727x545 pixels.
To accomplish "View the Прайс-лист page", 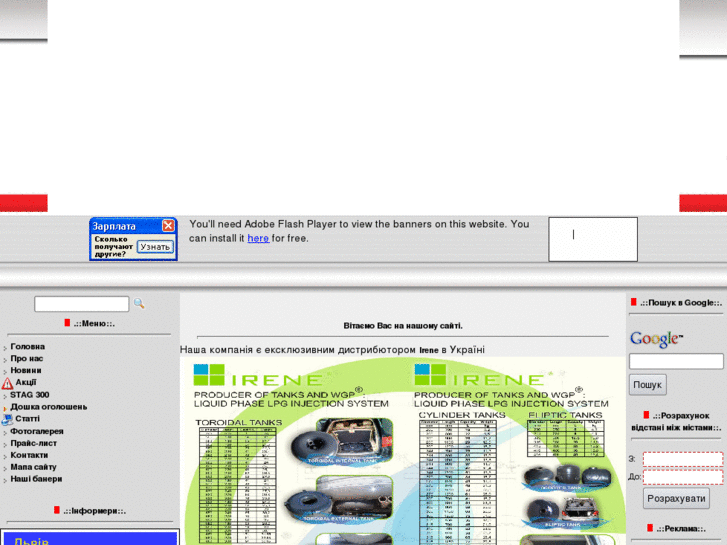I will 33,443.
